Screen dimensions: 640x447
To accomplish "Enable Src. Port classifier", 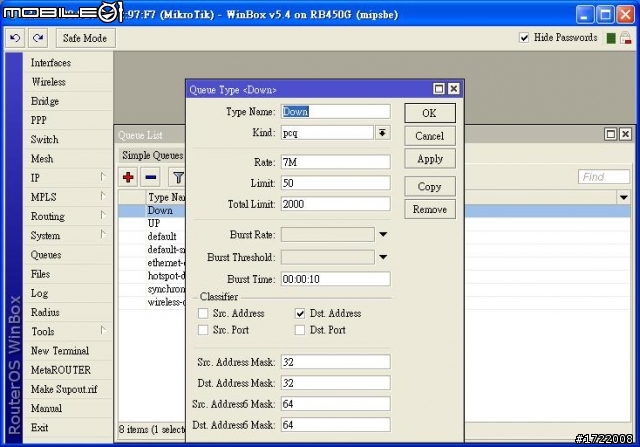I will [x=203, y=330].
